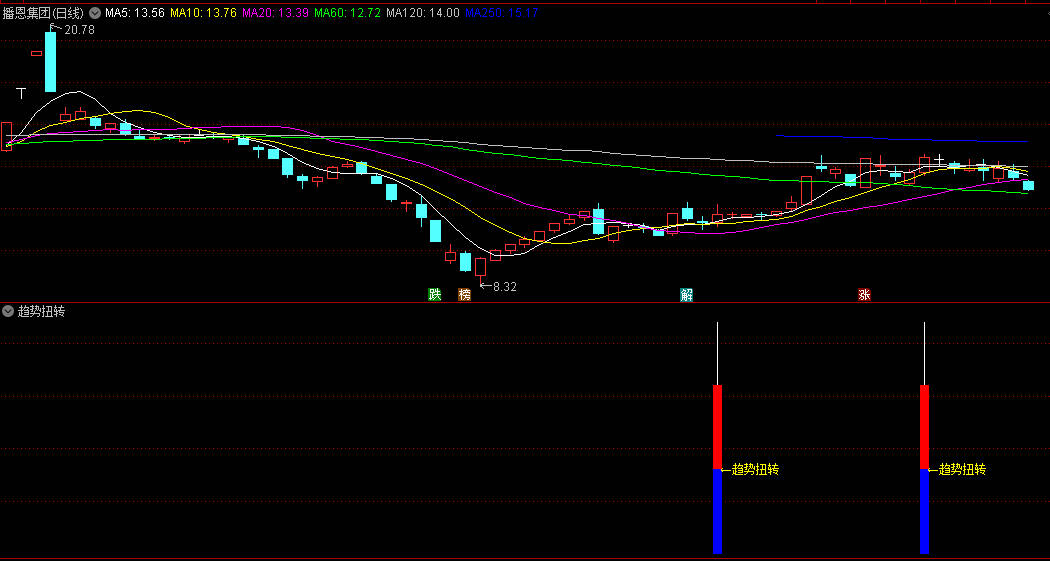Expand the 趋势扭转 indicator panel dropdown arrow
Image resolution: width=1050 pixels, height=561 pixels.
(x=8, y=311)
